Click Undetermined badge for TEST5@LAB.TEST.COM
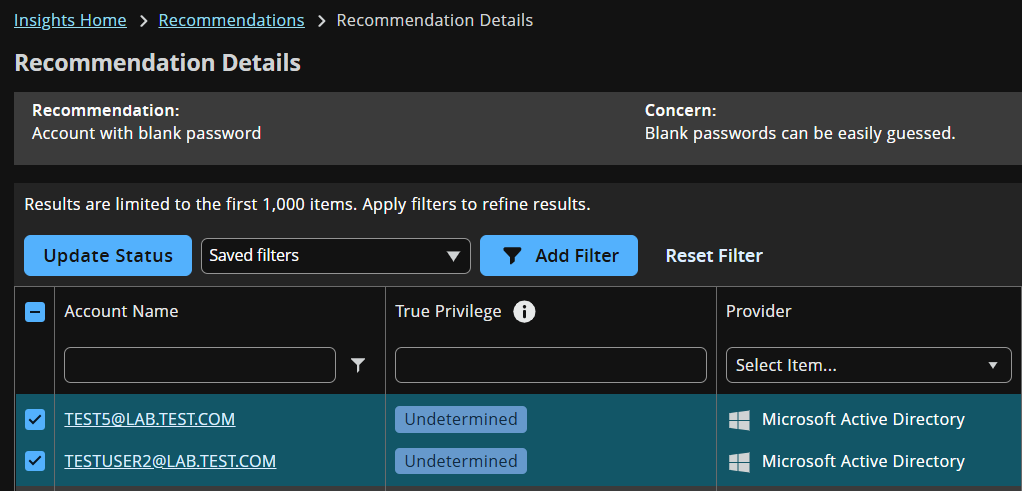The image size is (1022, 491). click(x=461, y=419)
